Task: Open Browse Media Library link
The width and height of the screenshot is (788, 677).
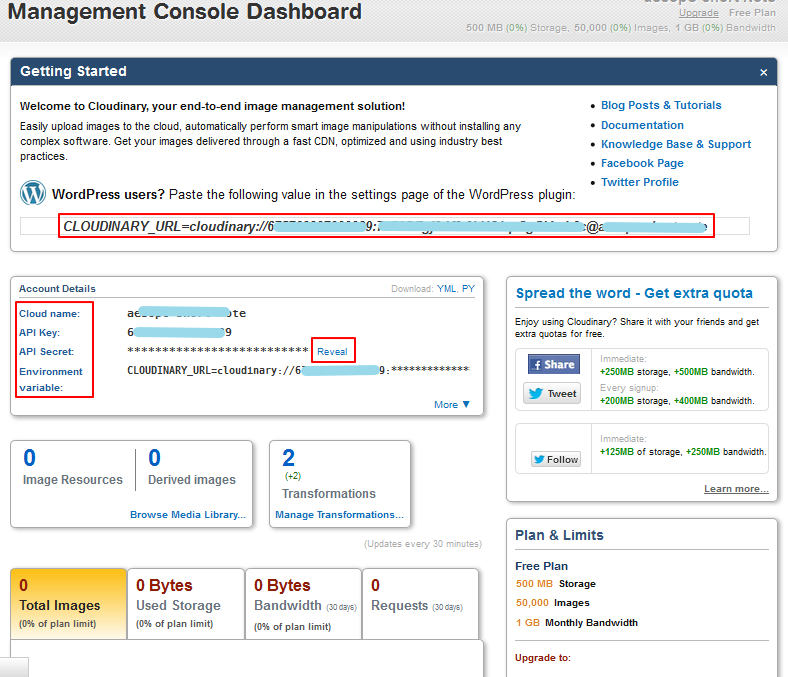Action: (188, 515)
